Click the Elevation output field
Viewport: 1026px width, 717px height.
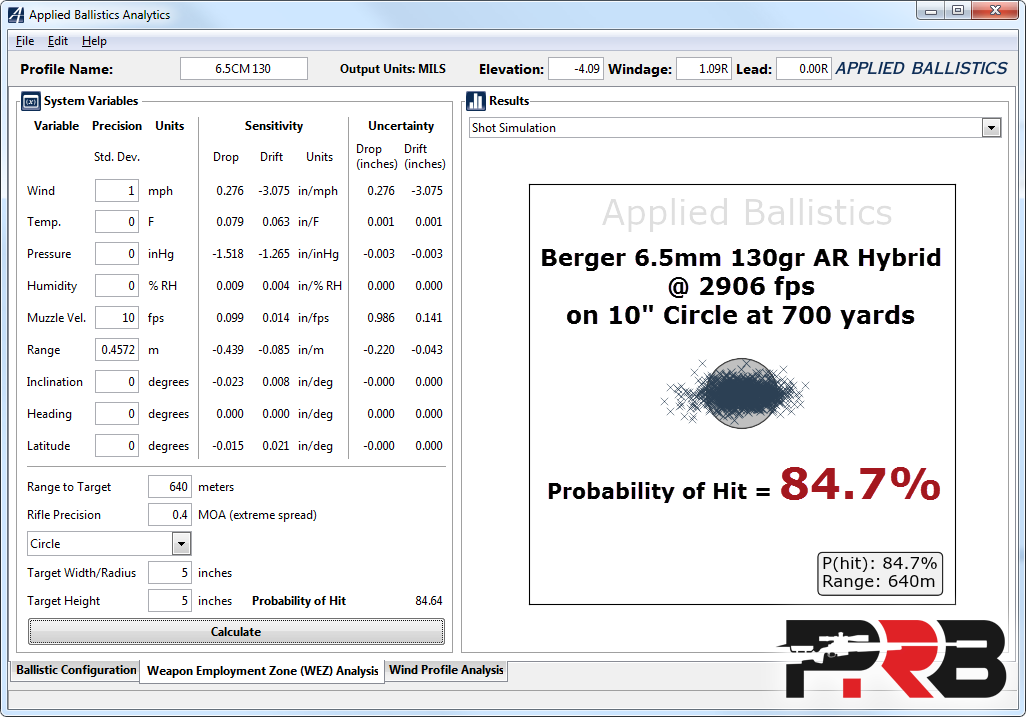576,69
